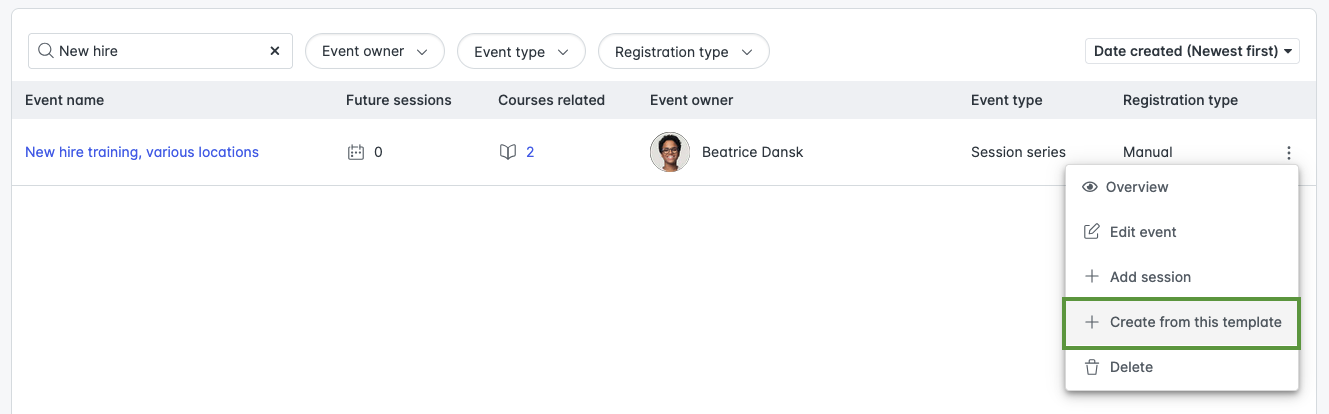1329x414 pixels.
Task: Open the Event owner filter dropdown
Action: click(x=375, y=51)
